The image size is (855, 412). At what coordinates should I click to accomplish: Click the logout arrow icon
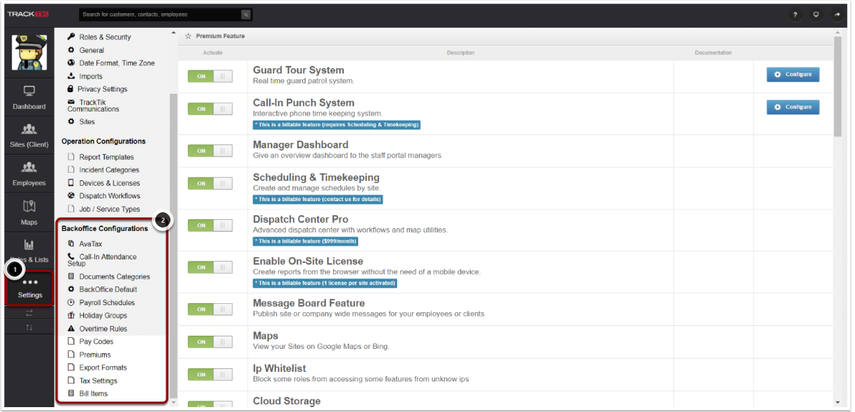coord(836,15)
